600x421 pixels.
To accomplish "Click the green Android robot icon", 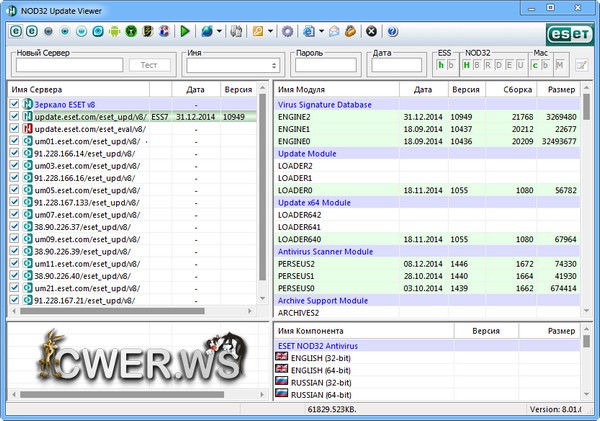I will tap(115, 31).
